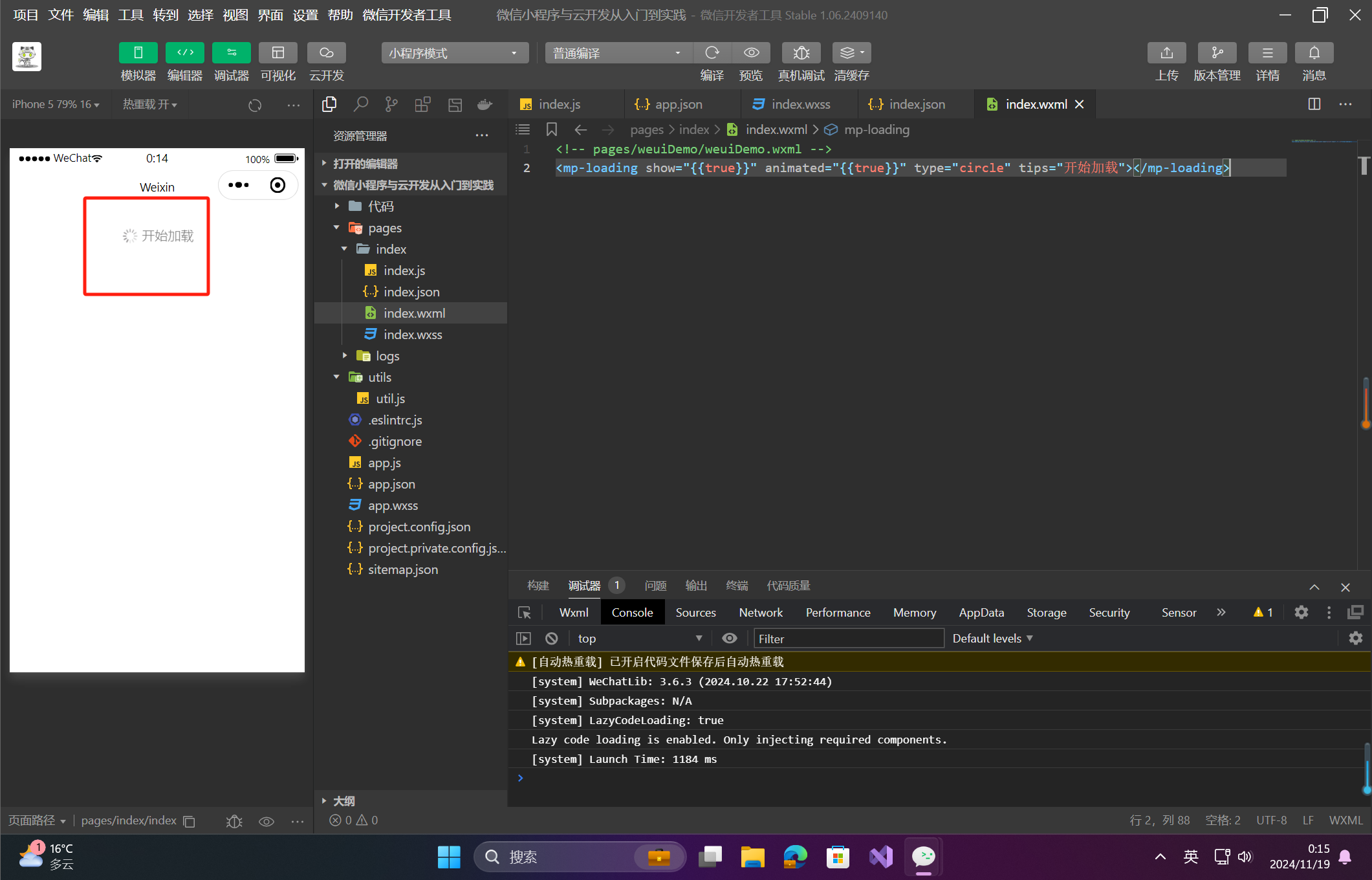
Task: Expand the logs folder
Action: coord(387,356)
